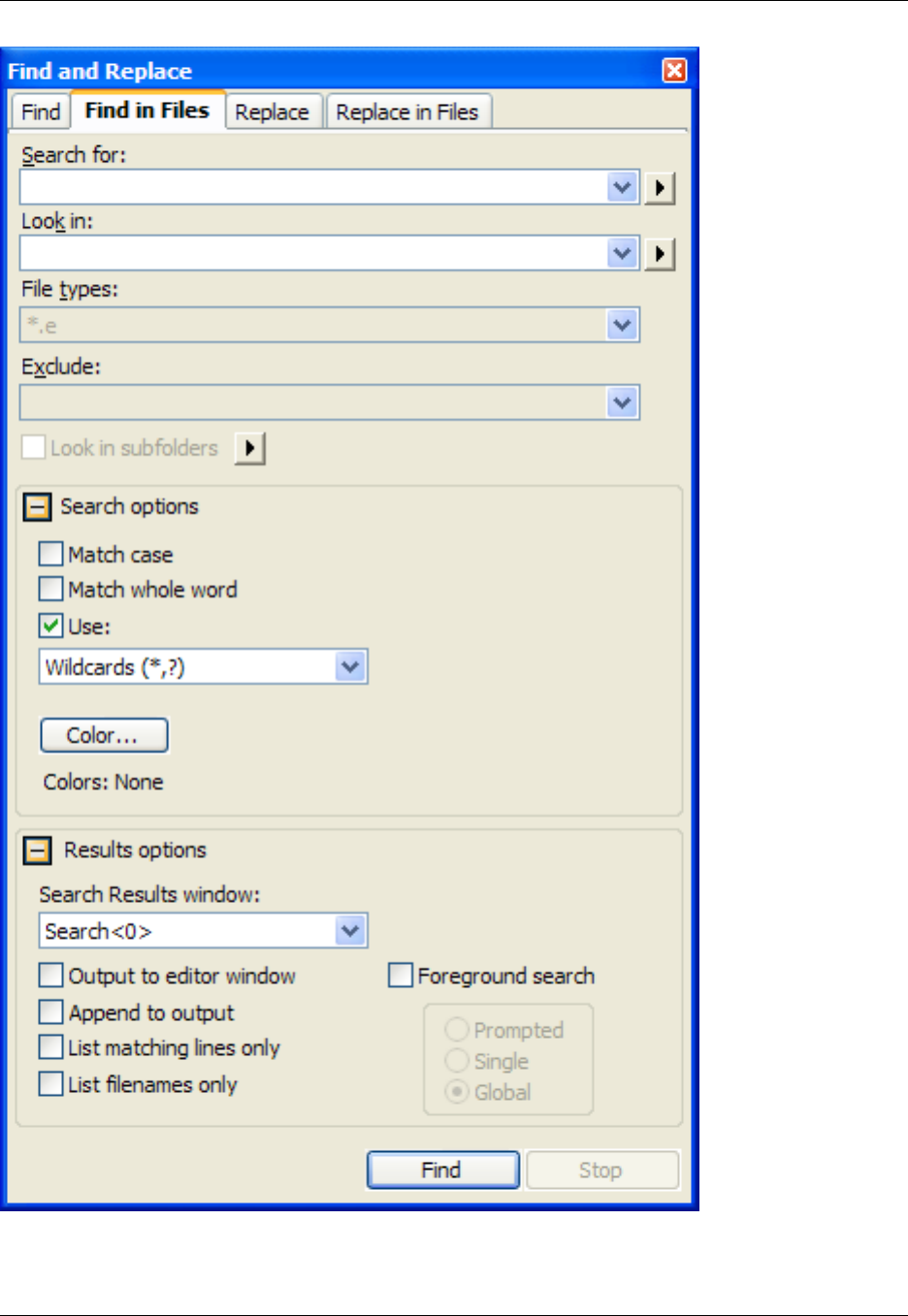Click the arrow button beside Search for
Viewport: 908px width, 1316px height.
(x=660, y=187)
